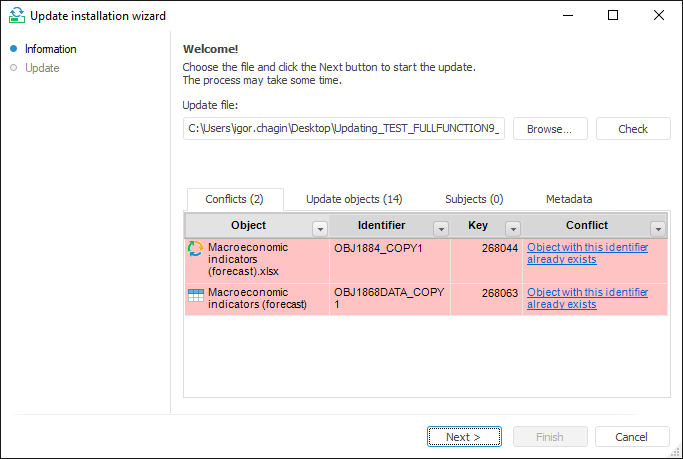
Task: Open the Object column filter dropdown
Action: click(320, 228)
